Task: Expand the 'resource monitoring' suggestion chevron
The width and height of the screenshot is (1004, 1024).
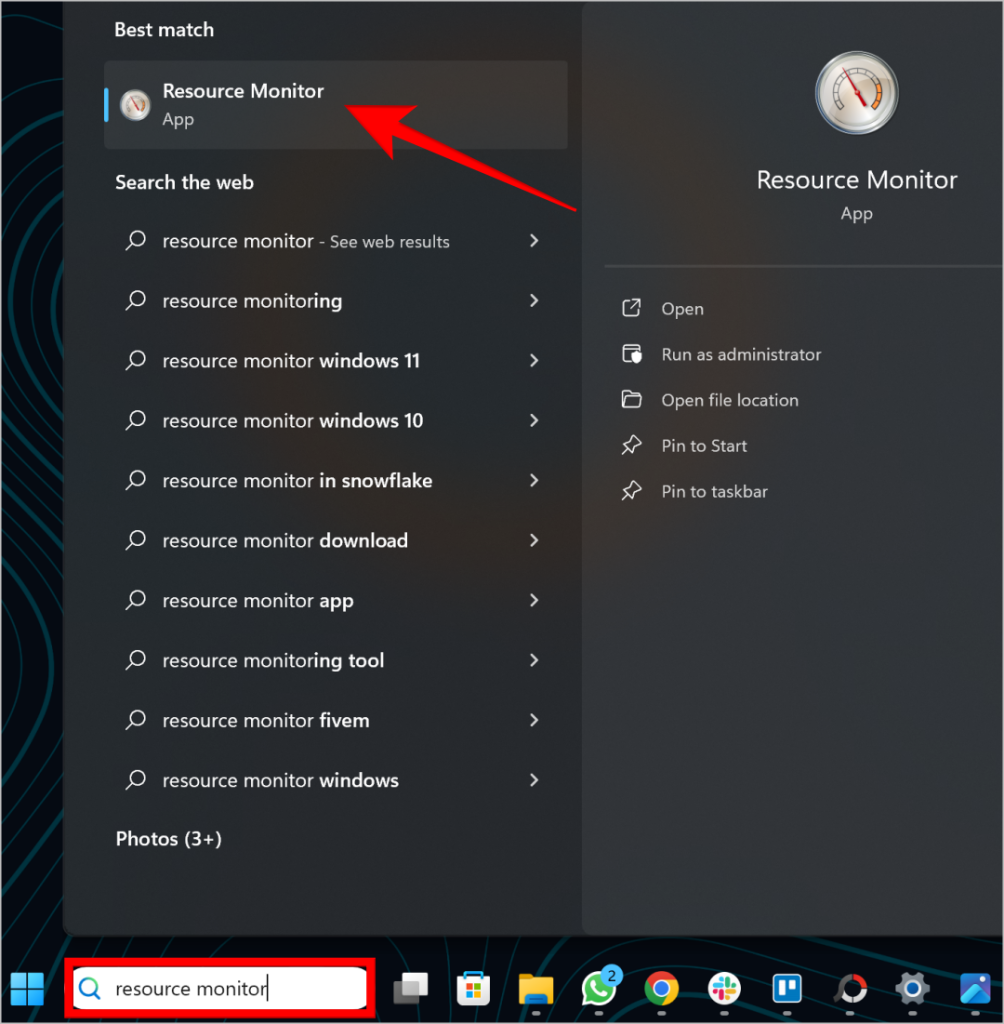Action: coord(534,300)
